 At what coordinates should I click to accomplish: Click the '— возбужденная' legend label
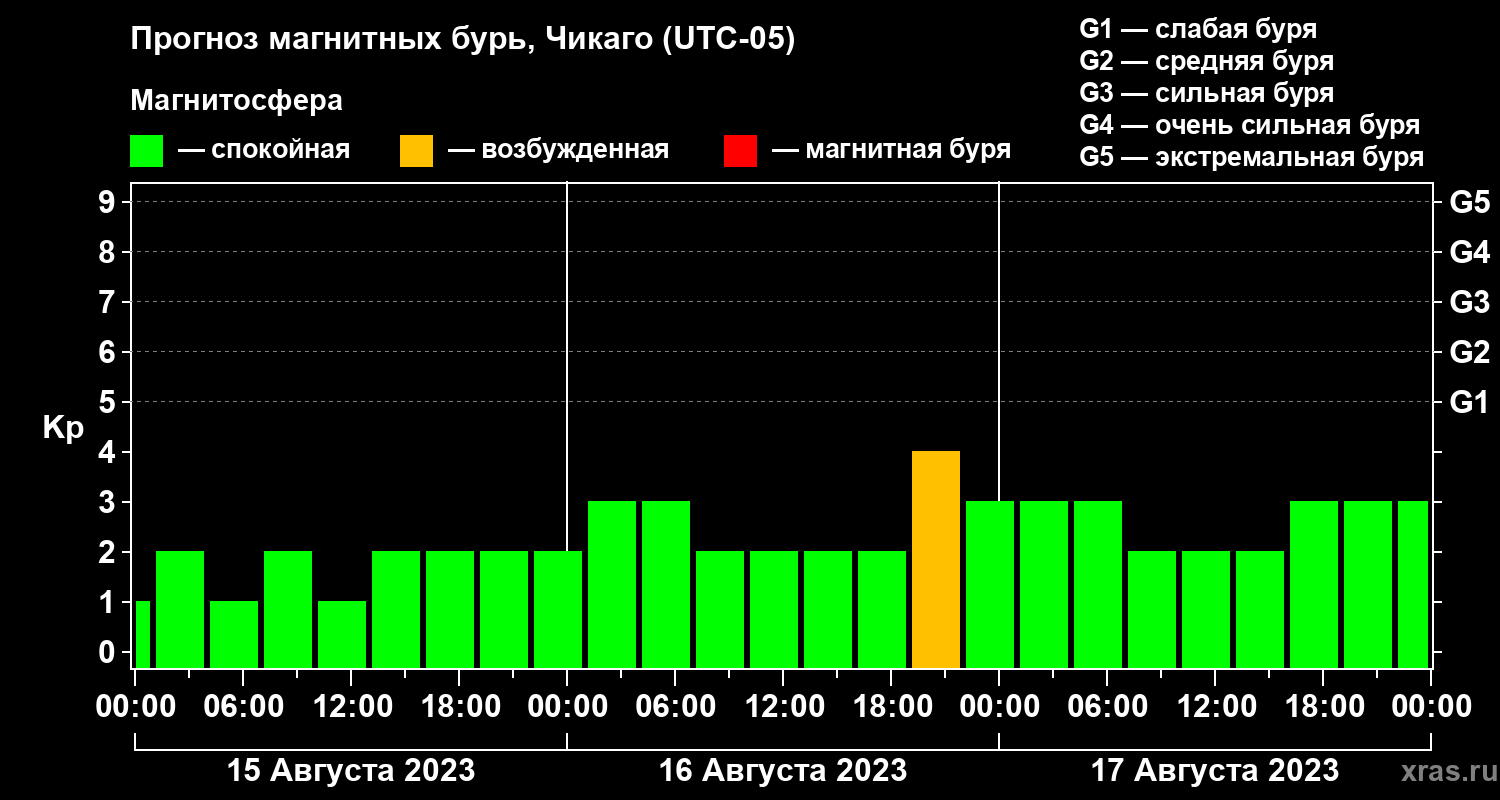[559, 150]
